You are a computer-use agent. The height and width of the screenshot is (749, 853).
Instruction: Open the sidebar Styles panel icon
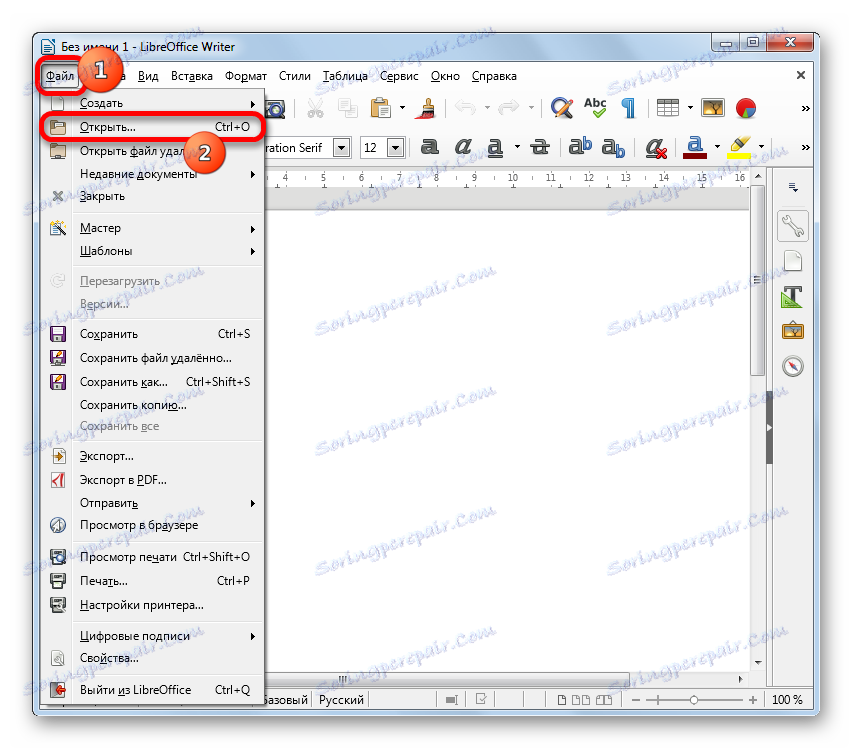point(792,297)
